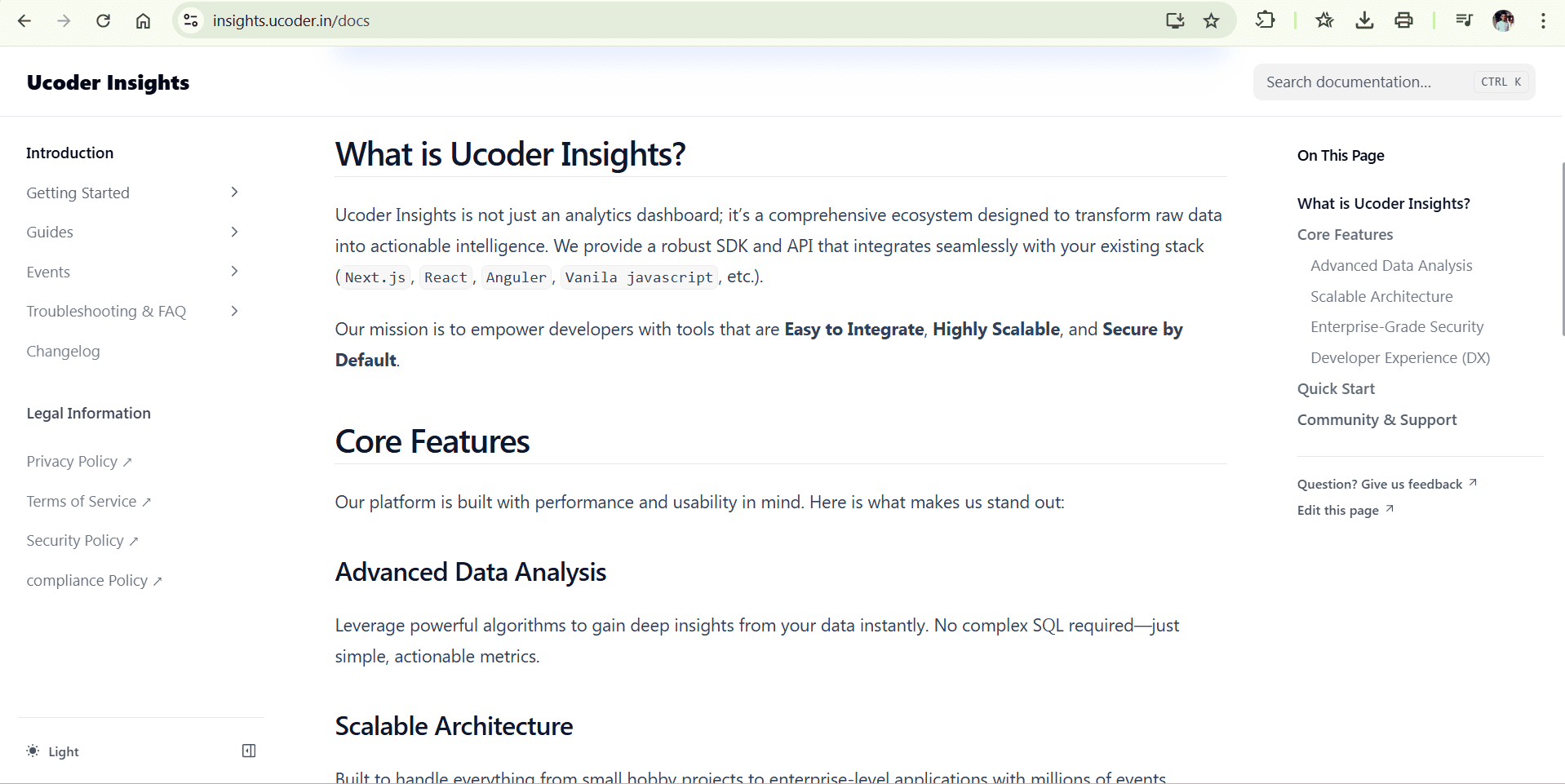Open the browser Extensions icon
This screenshot has width=1565, height=784.
(1265, 20)
